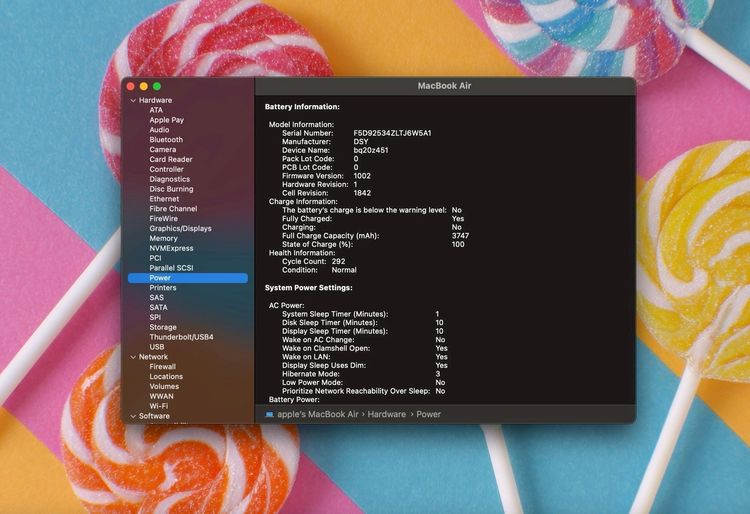750x514 pixels.
Task: Click the MacBook Air window title
Action: click(444, 86)
